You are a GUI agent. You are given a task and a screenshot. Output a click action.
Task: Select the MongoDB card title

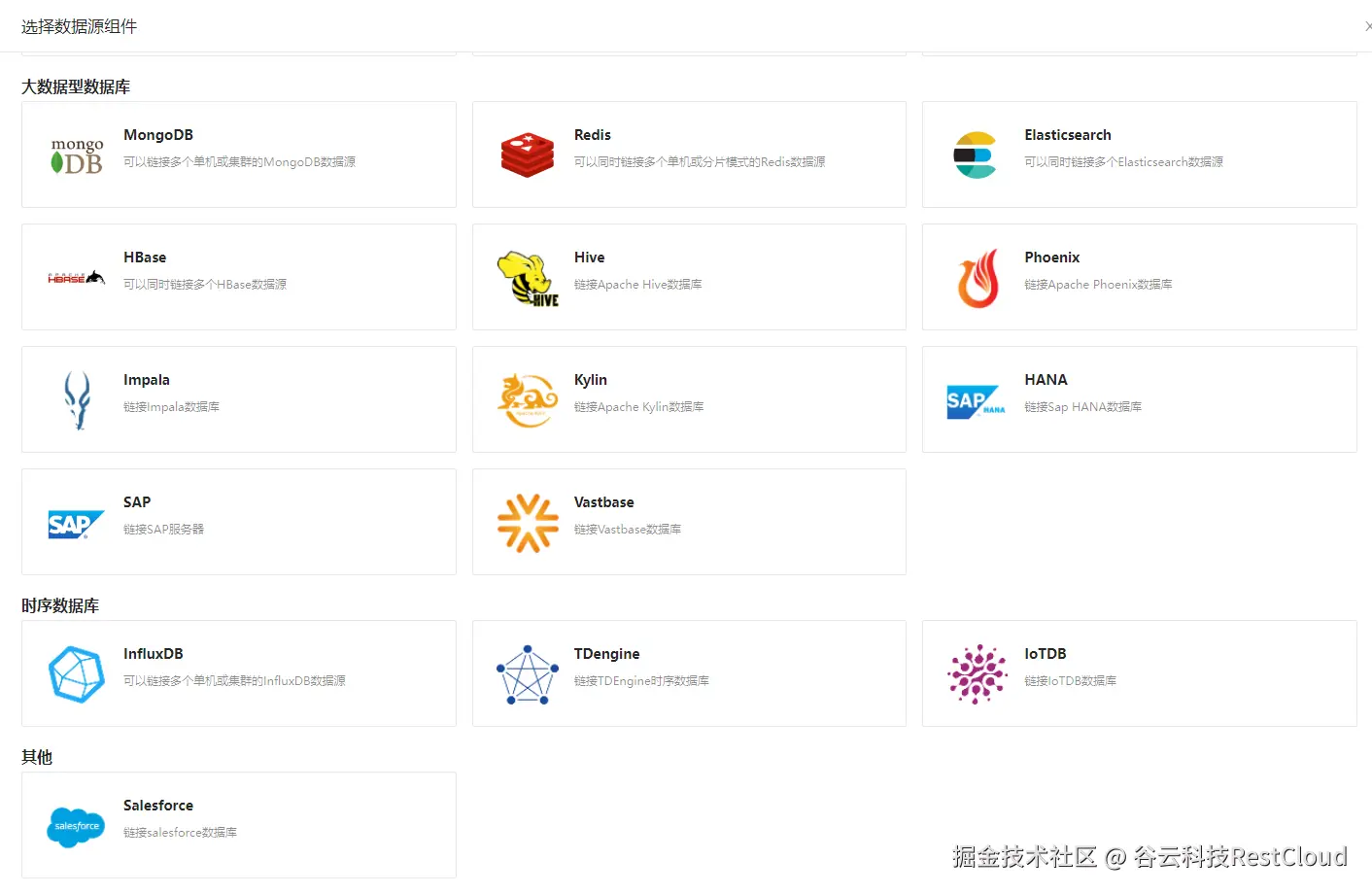coord(158,135)
